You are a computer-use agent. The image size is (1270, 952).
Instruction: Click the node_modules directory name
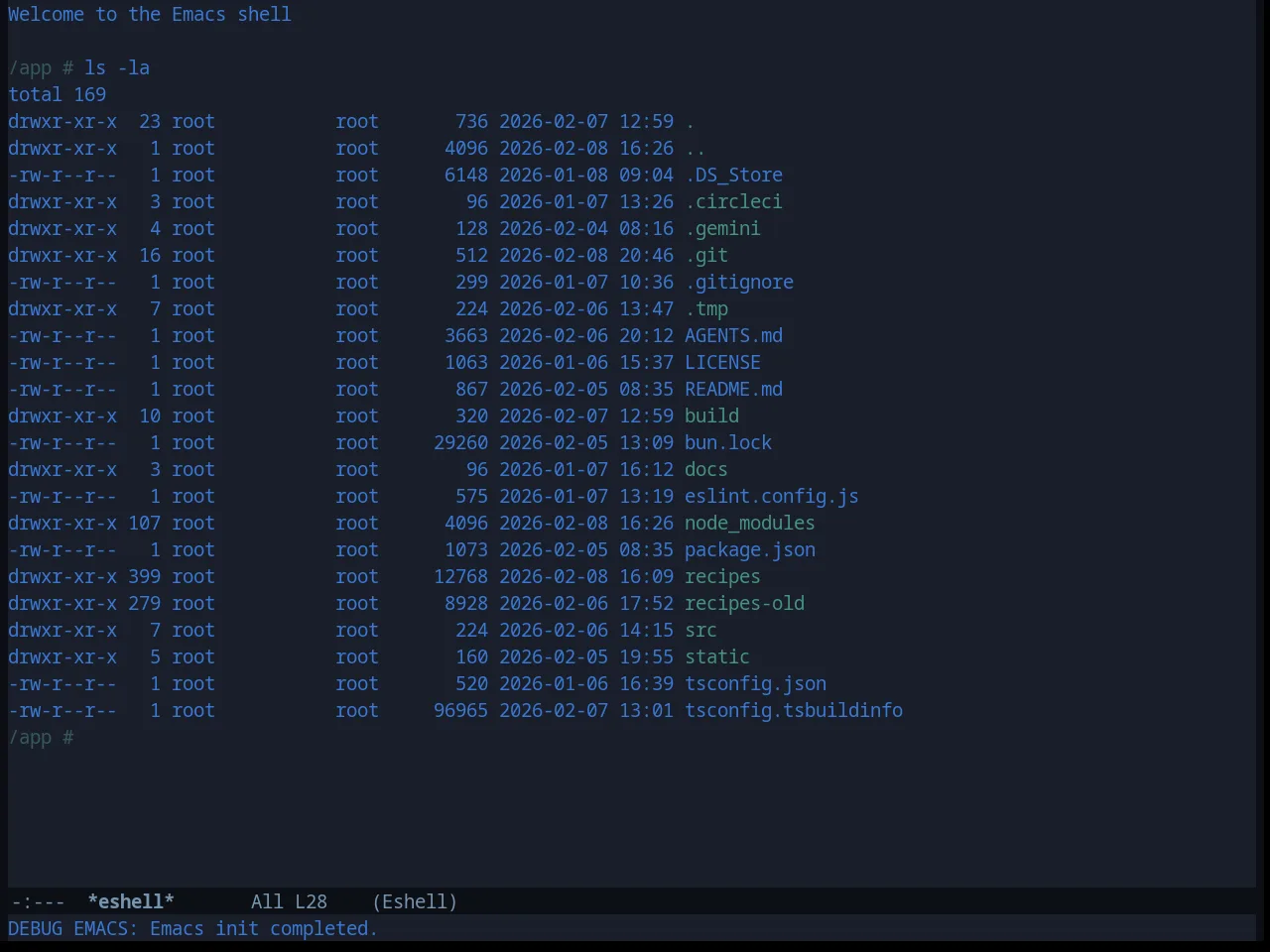[x=750, y=523]
